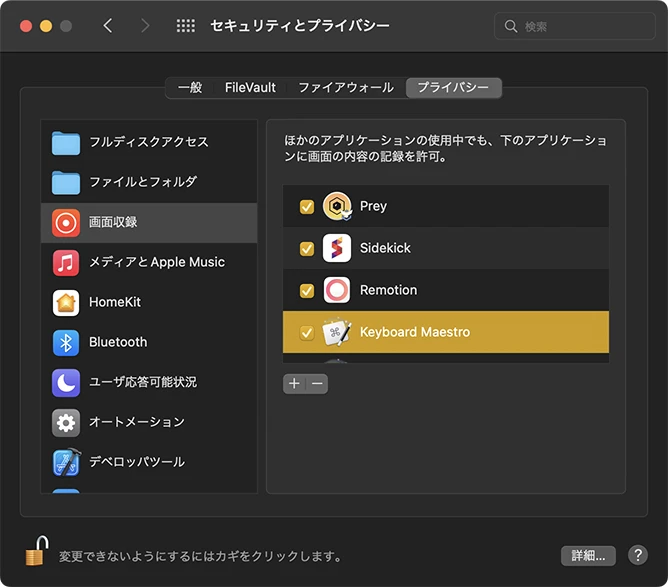This screenshot has width=668, height=587.
Task: Toggle the Keyboard Maestro checkbox
Action: click(307, 333)
